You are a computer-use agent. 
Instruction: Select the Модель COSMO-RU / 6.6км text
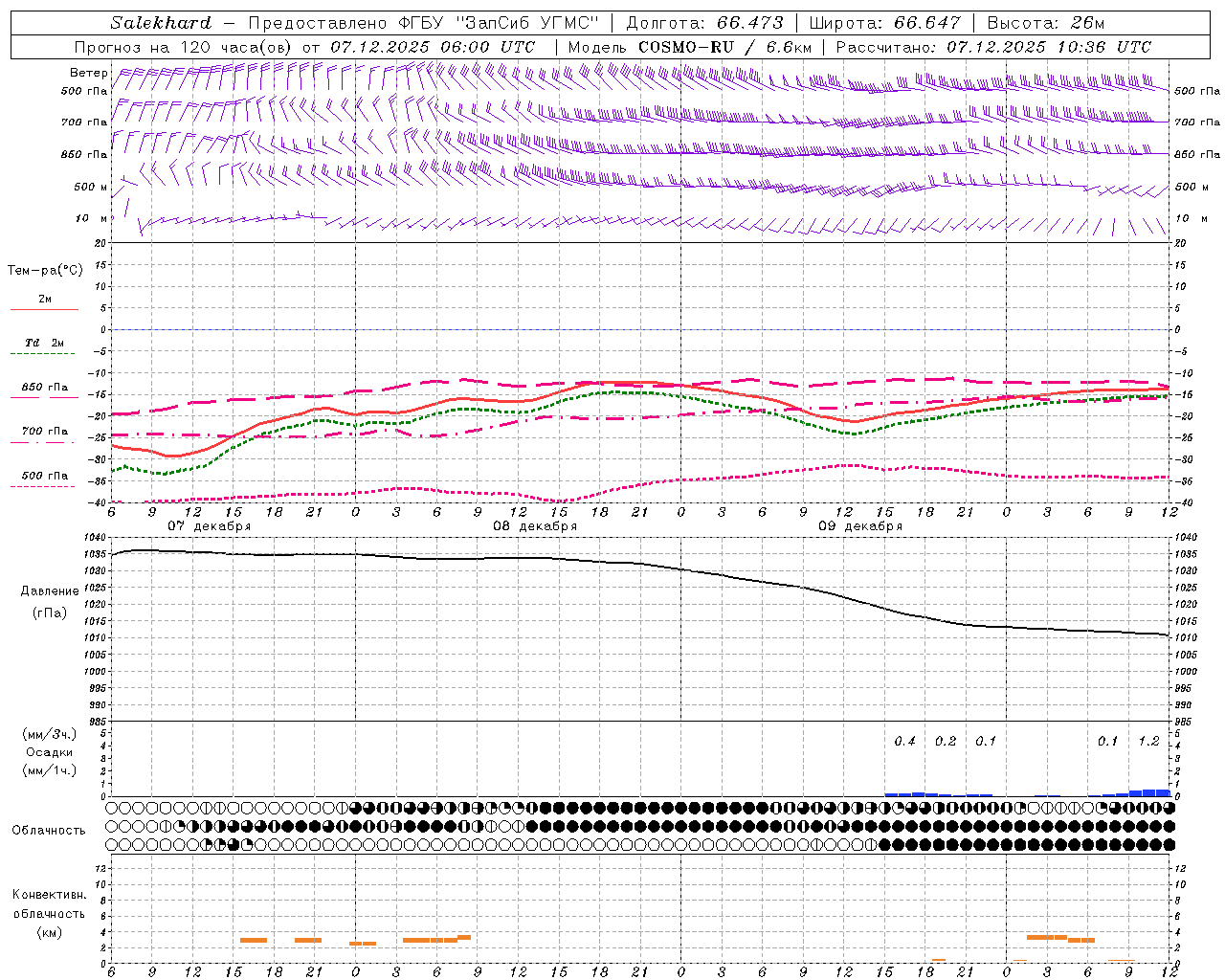pyautogui.click(x=690, y=47)
